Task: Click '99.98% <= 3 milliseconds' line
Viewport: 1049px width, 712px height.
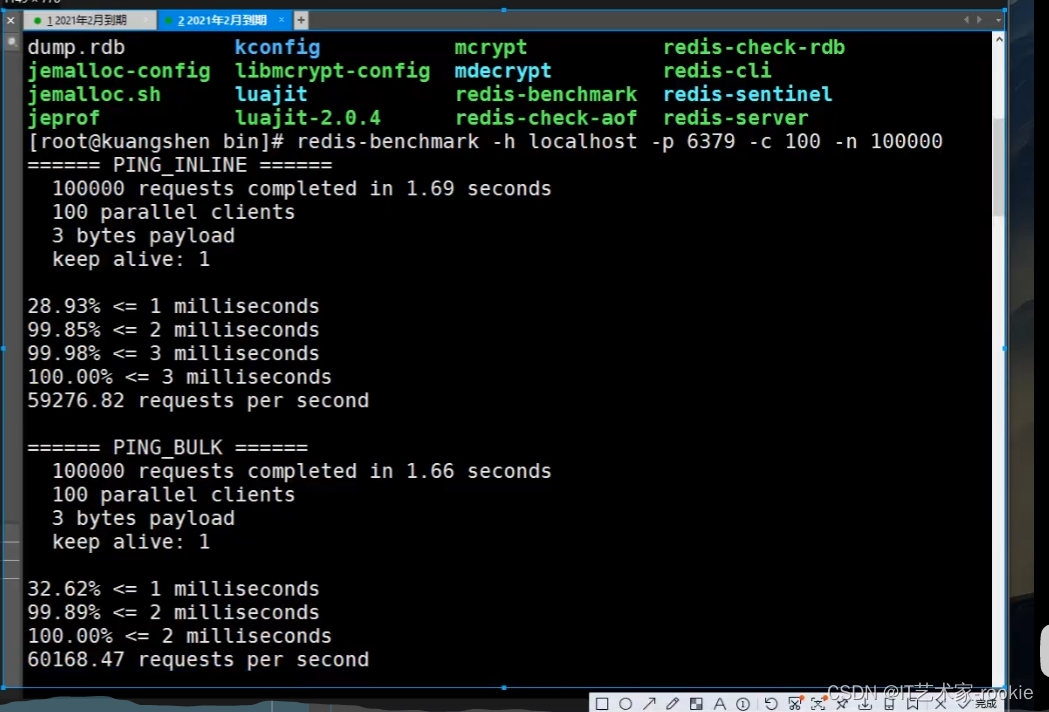Action: pos(173,353)
